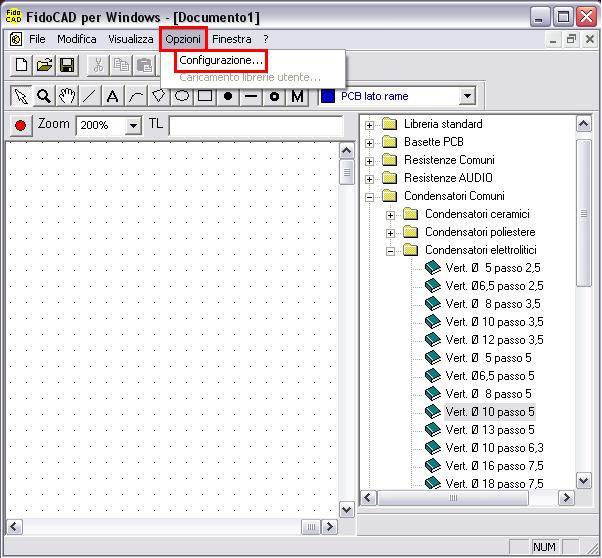Pick the PCB pad tool

pos(274,96)
